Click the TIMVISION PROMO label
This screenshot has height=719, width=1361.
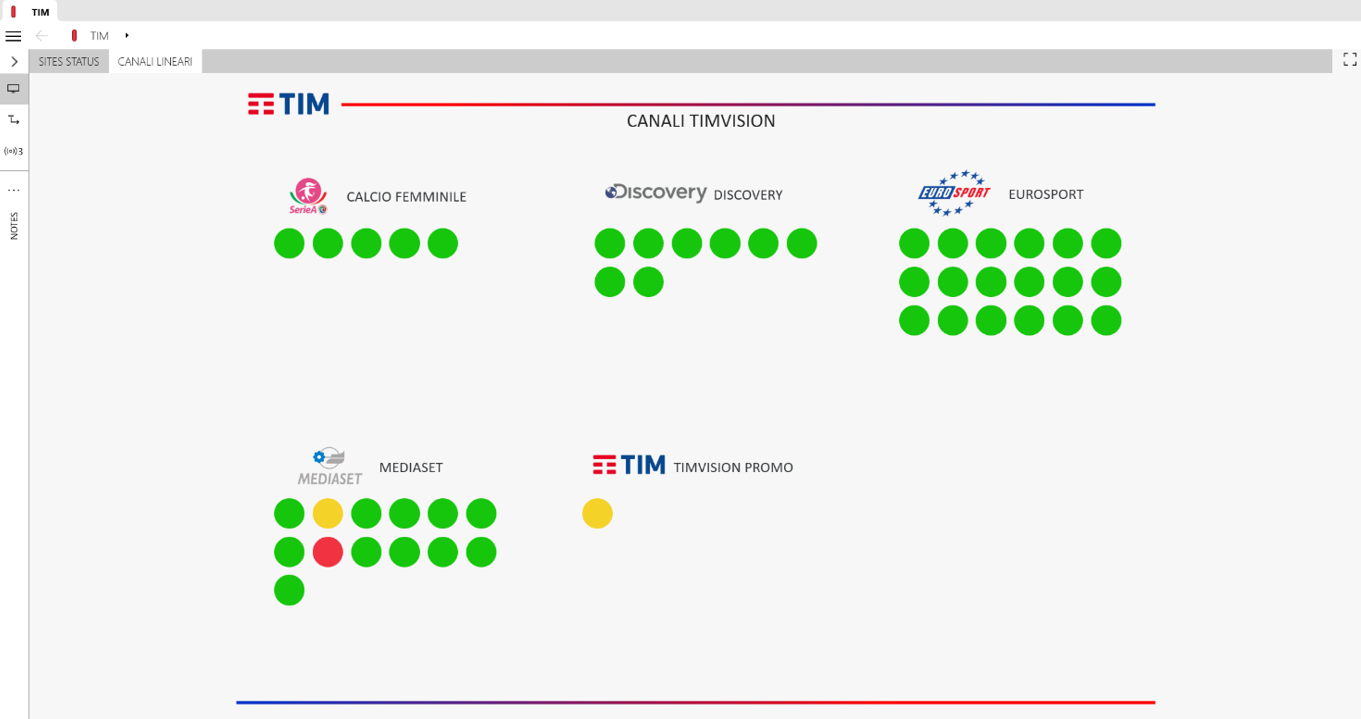tap(733, 468)
